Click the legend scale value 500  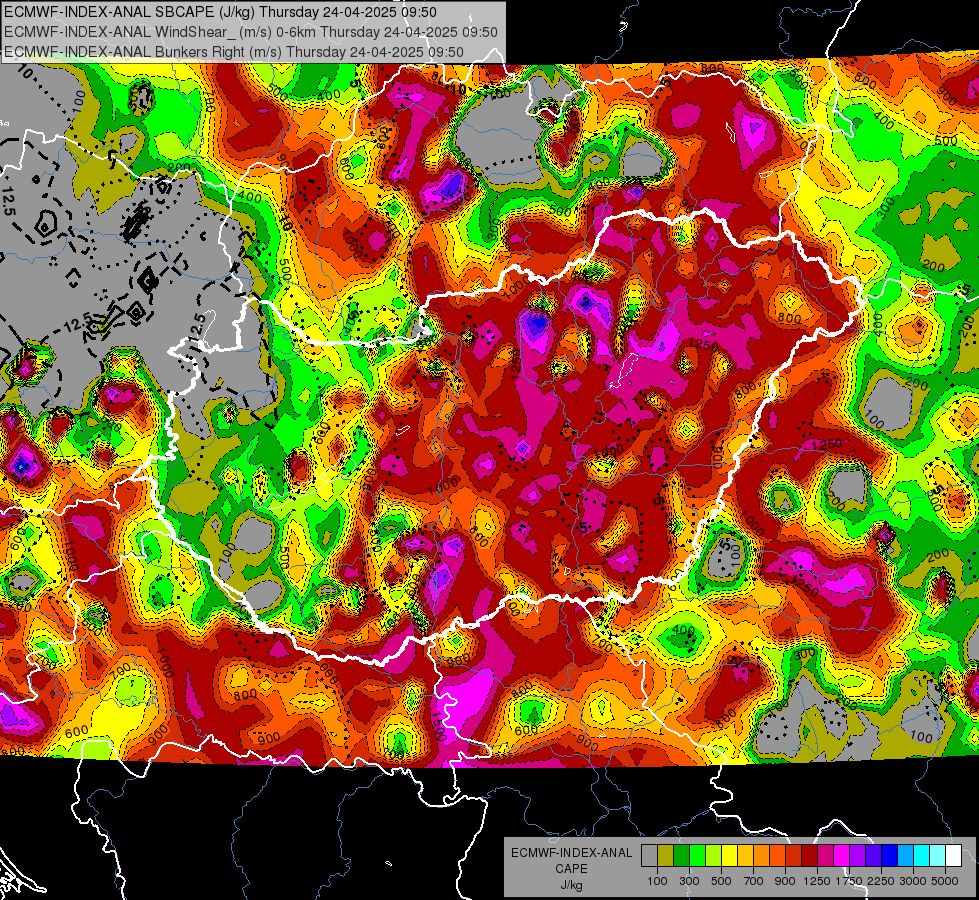point(721,881)
